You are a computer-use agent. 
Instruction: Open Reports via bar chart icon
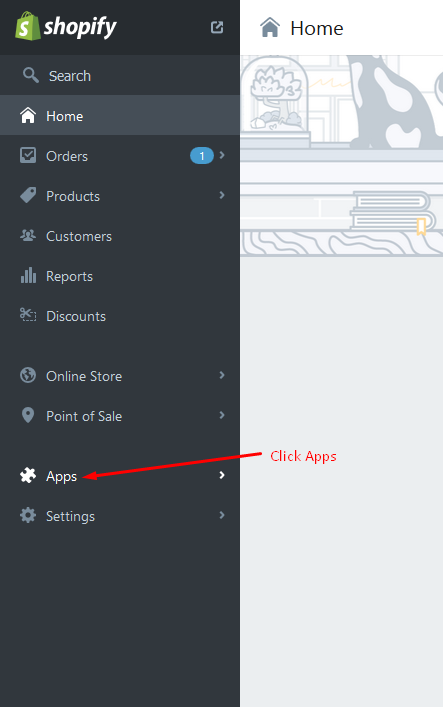coord(28,275)
